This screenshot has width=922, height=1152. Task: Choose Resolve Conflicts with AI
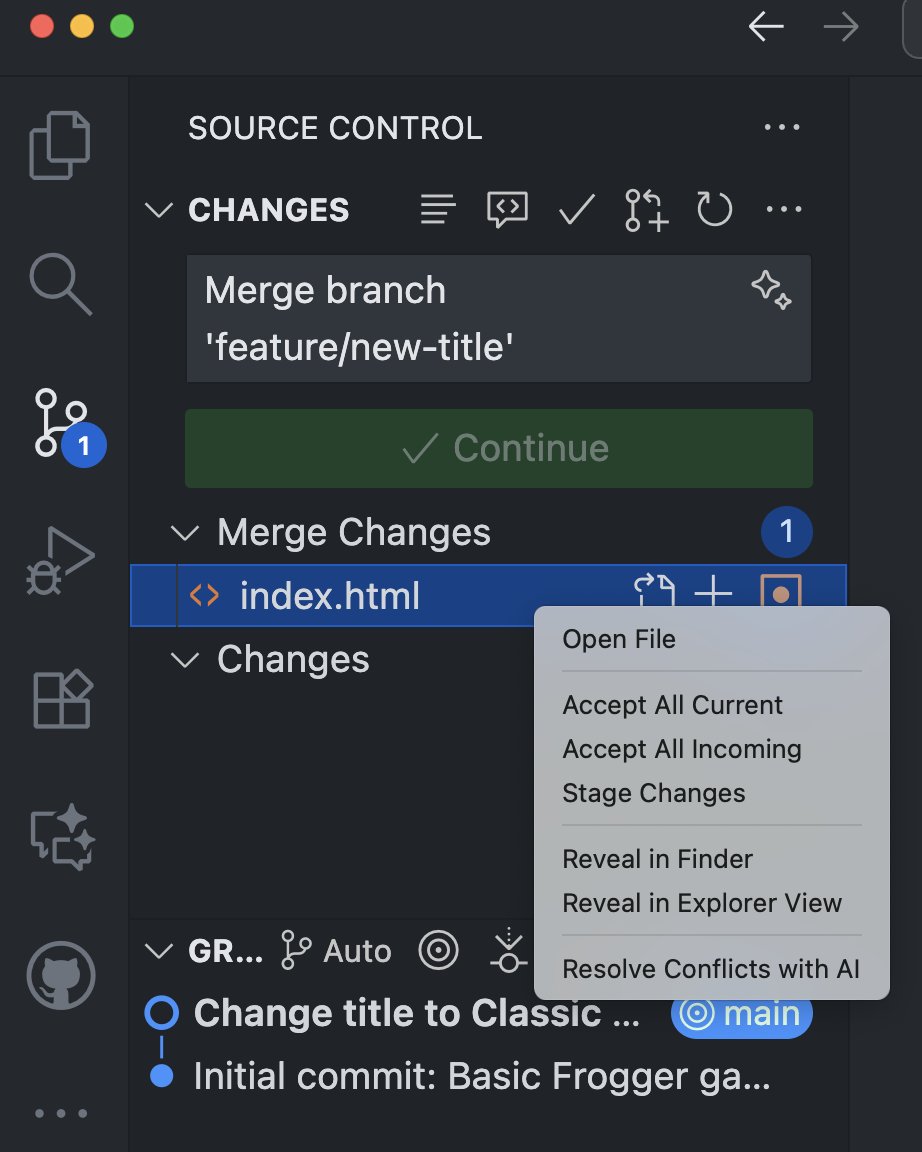point(710,969)
